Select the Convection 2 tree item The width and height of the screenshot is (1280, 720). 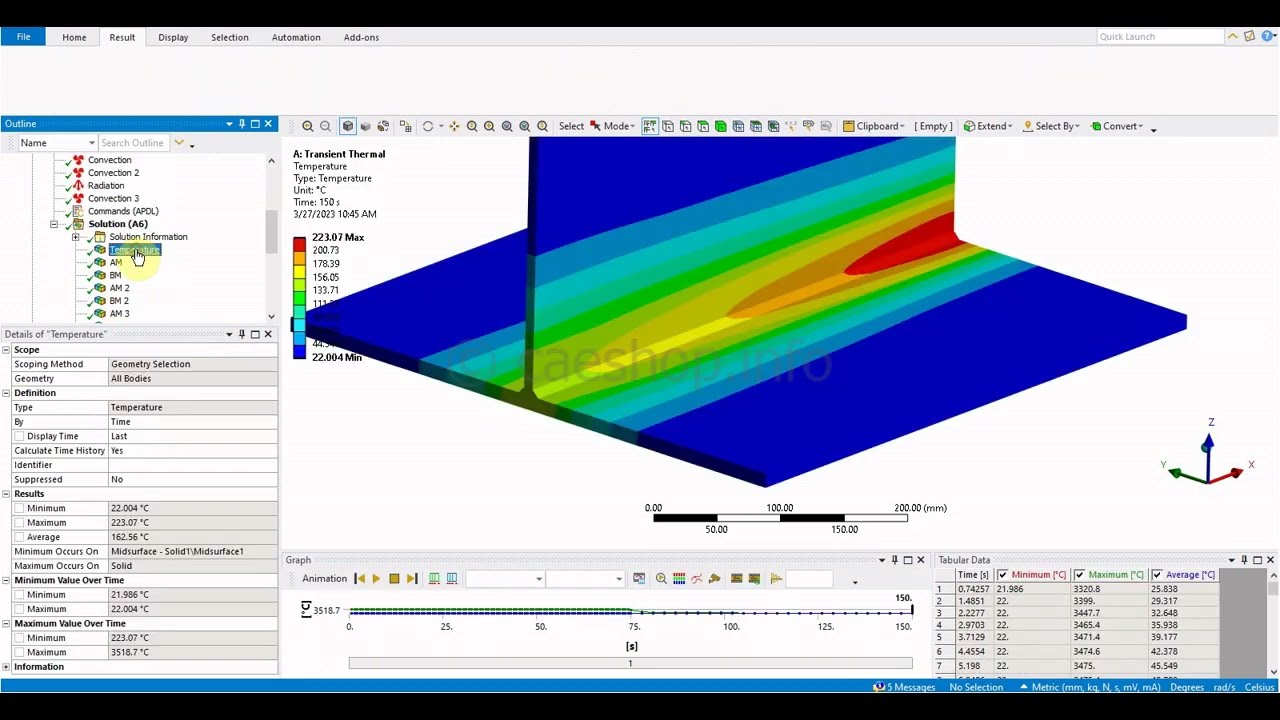tap(113, 173)
